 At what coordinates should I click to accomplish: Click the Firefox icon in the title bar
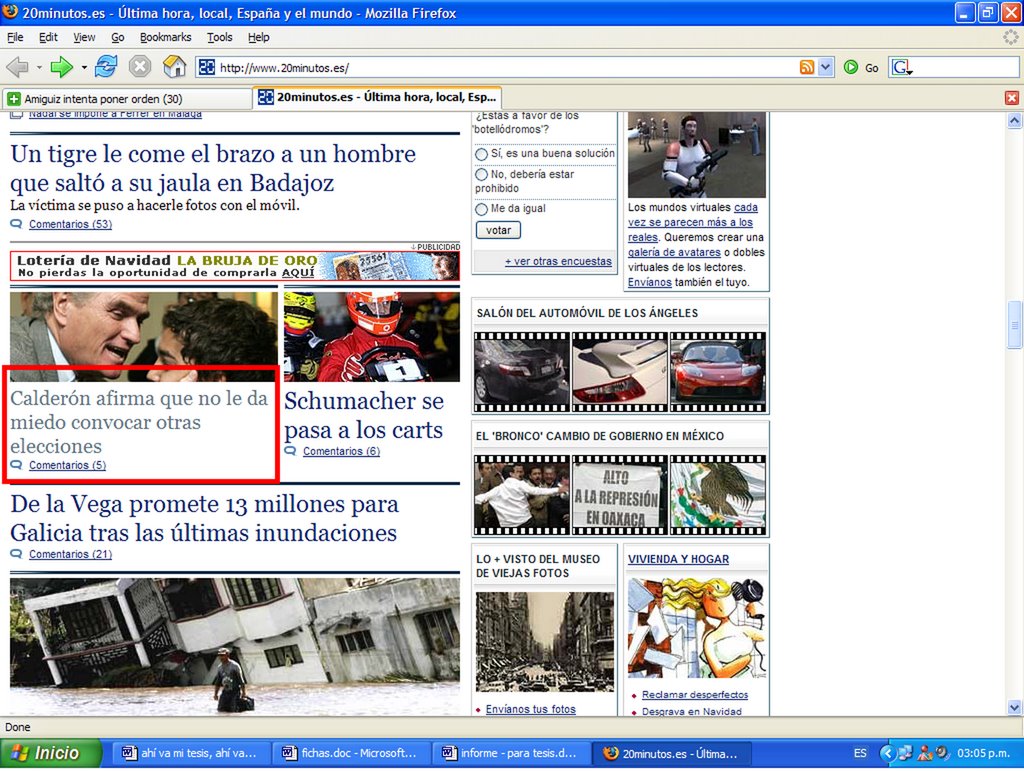pos(10,12)
